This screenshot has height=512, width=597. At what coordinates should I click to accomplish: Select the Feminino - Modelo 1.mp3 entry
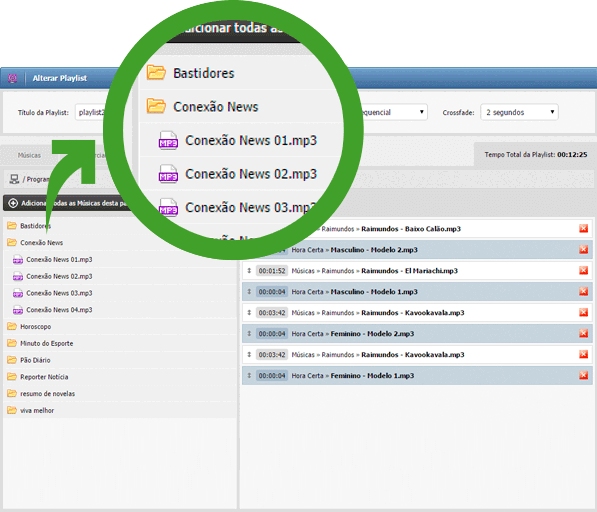click(x=417, y=375)
